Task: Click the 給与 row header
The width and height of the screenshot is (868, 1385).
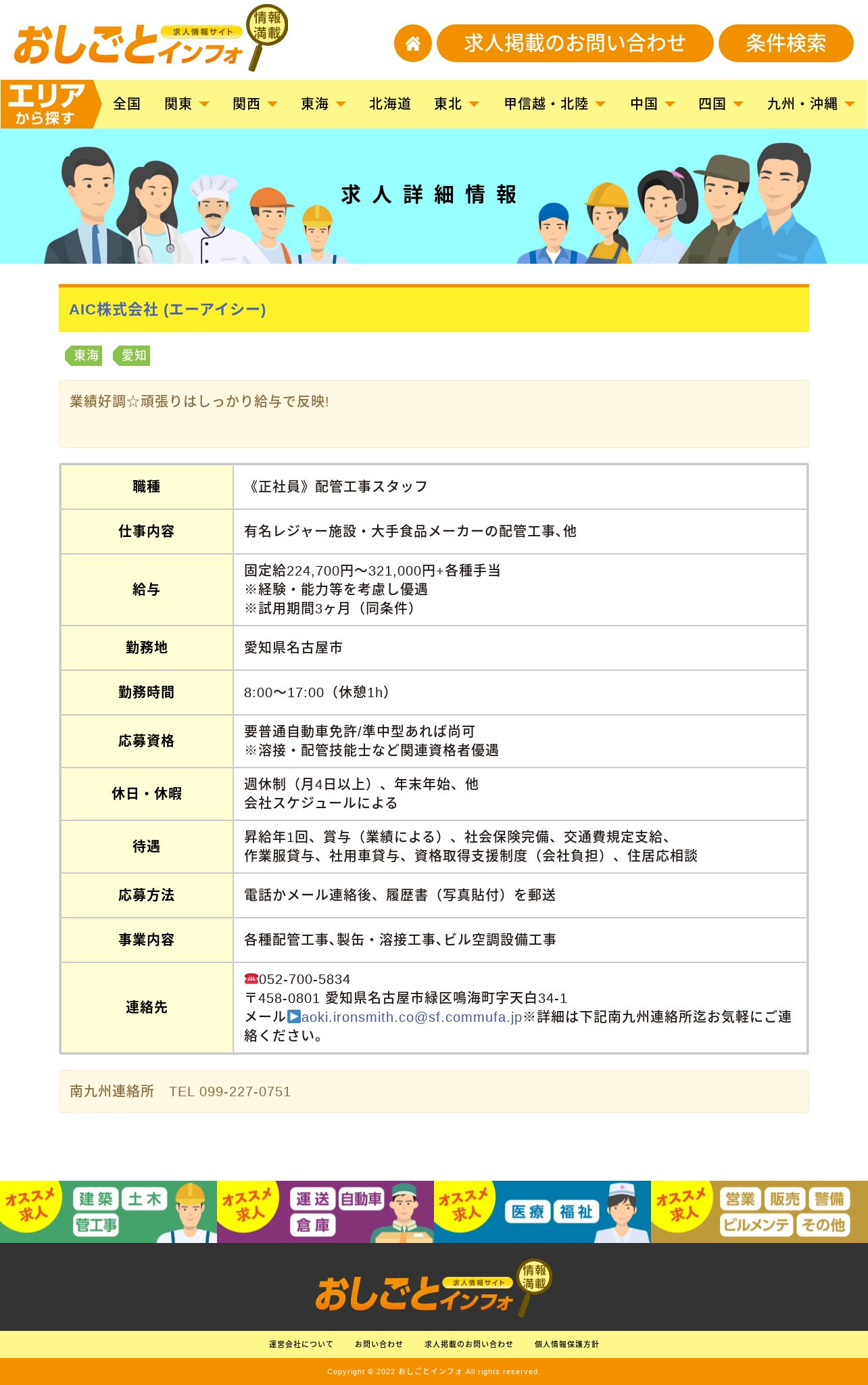Action: tap(147, 590)
